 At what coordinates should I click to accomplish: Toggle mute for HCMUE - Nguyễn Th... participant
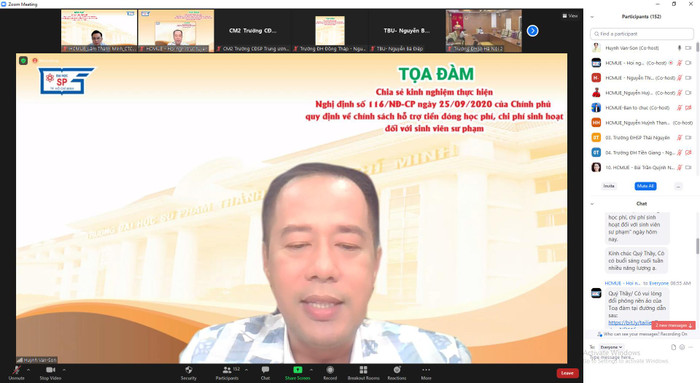point(679,78)
